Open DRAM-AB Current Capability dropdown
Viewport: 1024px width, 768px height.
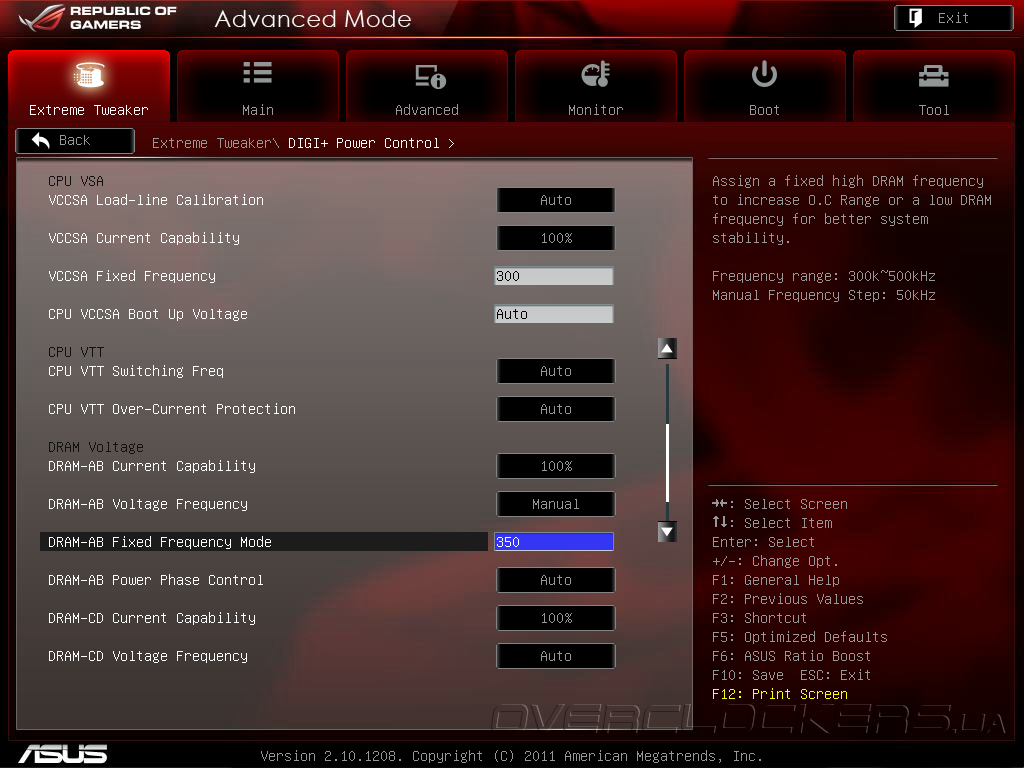click(556, 466)
